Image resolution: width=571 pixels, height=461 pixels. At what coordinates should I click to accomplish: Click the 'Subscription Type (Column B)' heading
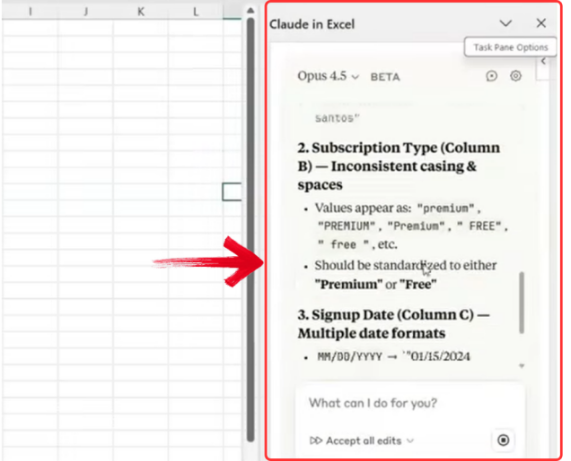(398, 166)
